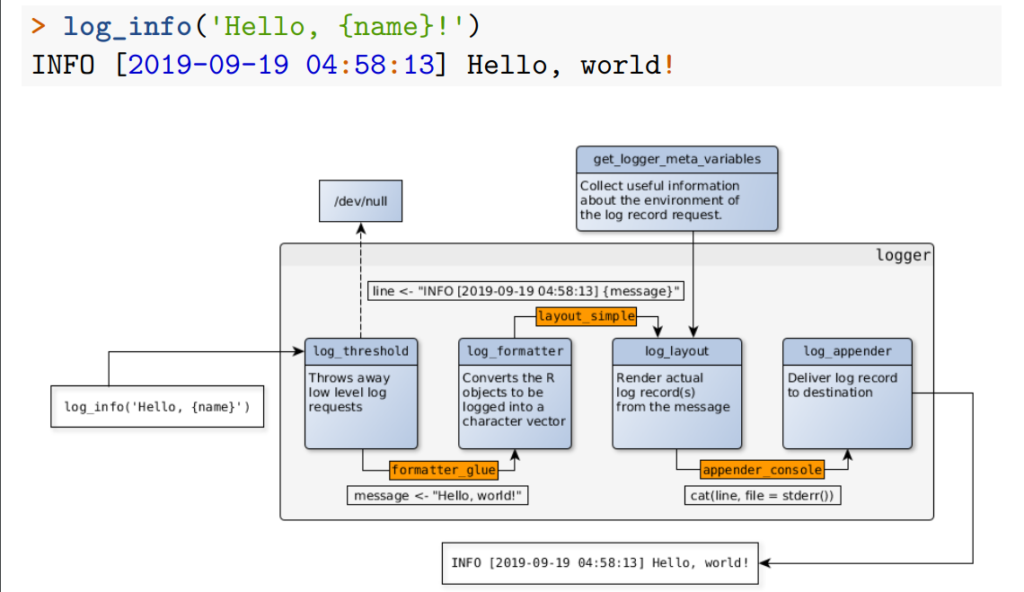Click the get_logger_meta_variables header
This screenshot has height=592, width=1024.
click(x=677, y=159)
